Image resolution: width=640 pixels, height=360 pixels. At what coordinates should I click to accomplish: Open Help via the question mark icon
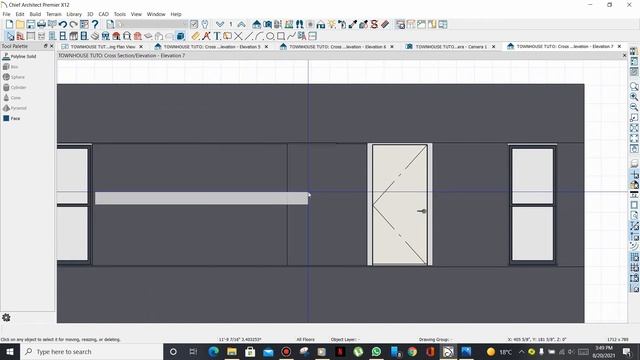pyautogui.click(x=95, y=24)
